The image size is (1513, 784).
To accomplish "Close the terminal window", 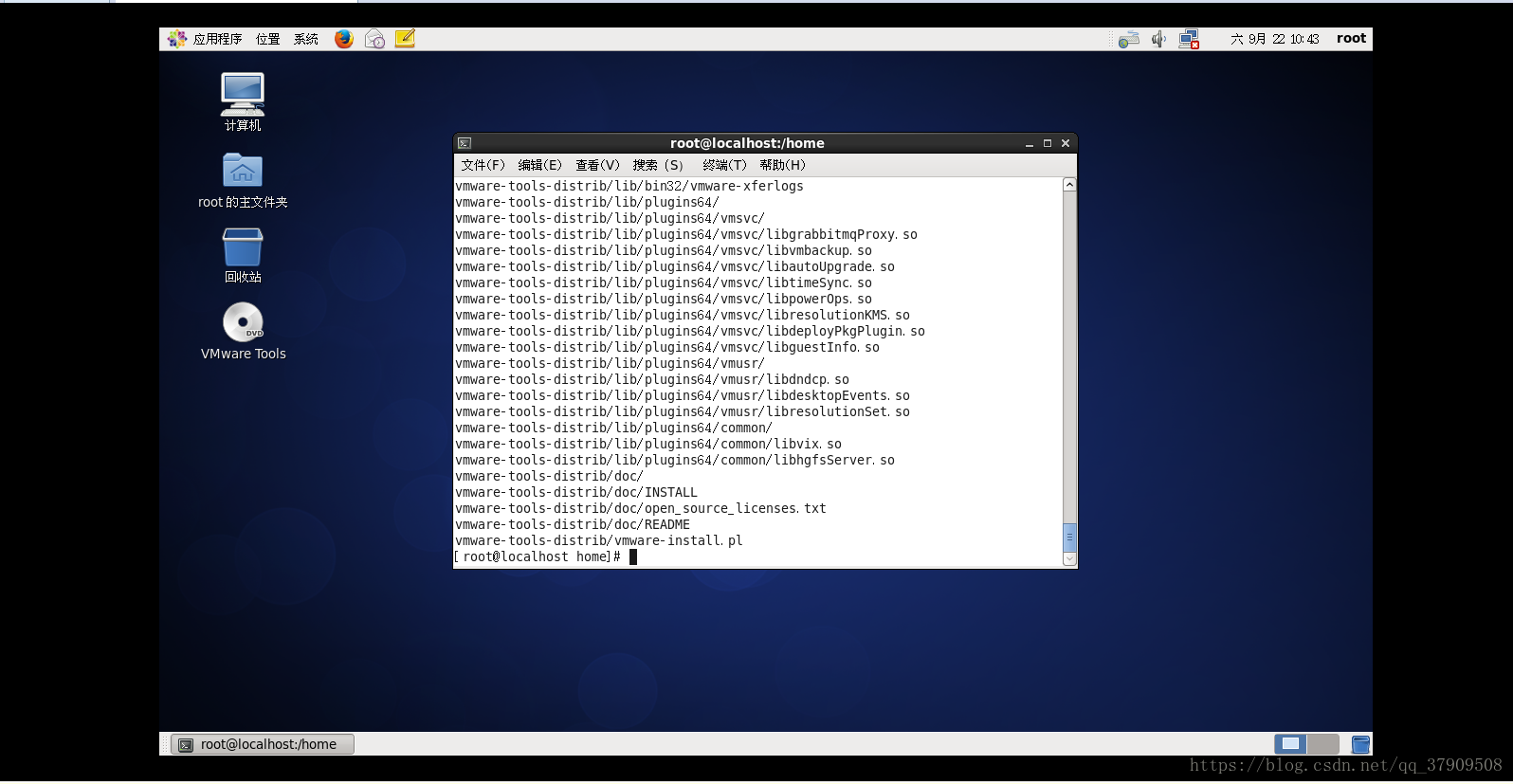I will tap(1066, 143).
